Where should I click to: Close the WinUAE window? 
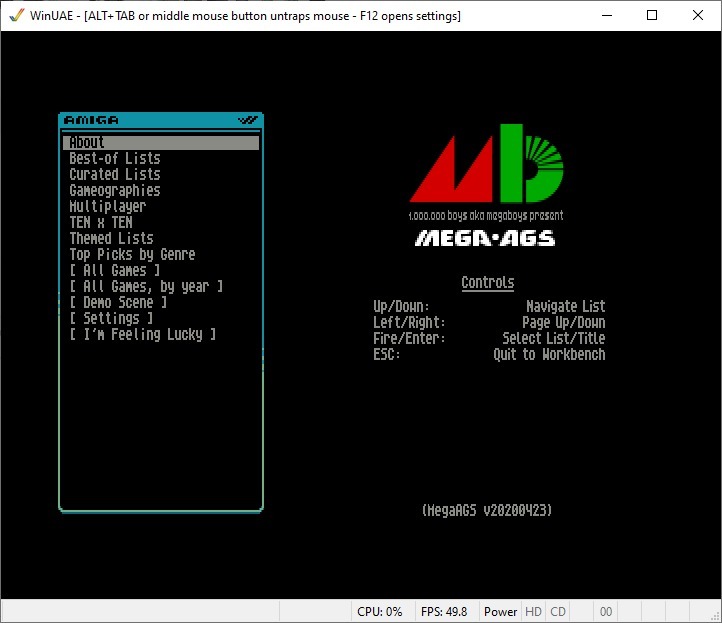tap(697, 15)
